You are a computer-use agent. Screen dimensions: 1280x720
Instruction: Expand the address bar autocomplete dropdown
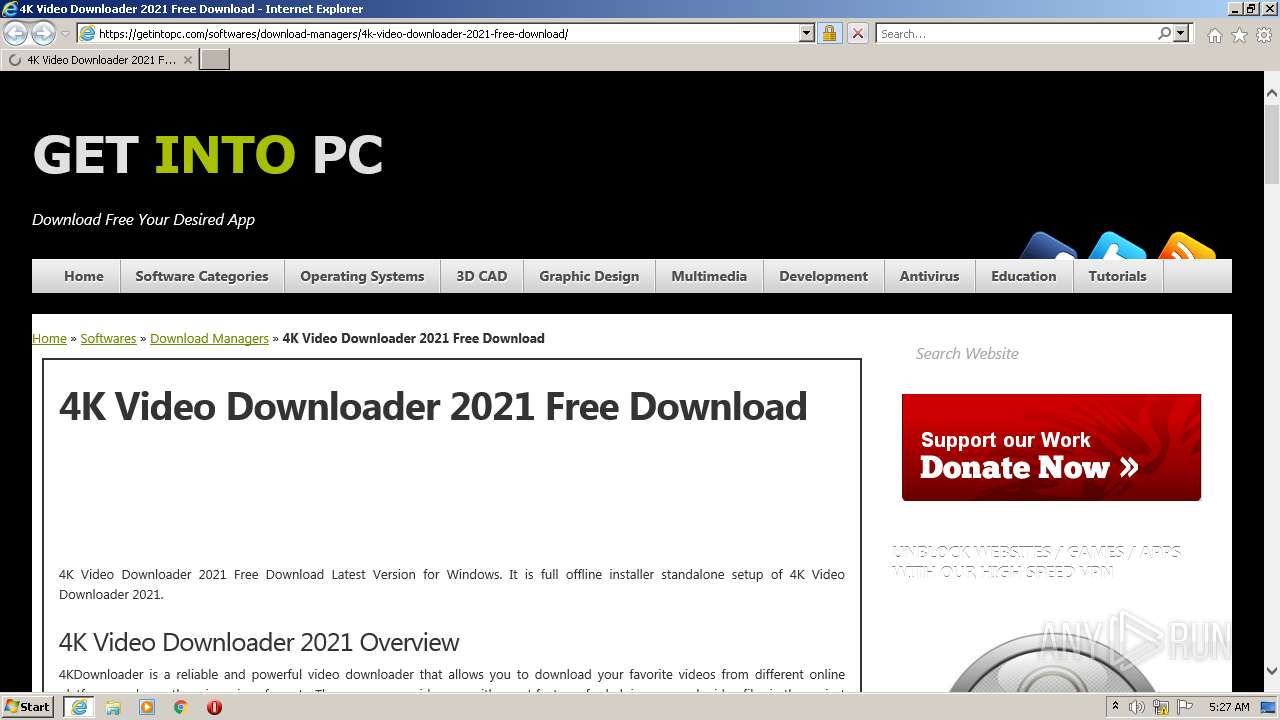pyautogui.click(x=807, y=33)
